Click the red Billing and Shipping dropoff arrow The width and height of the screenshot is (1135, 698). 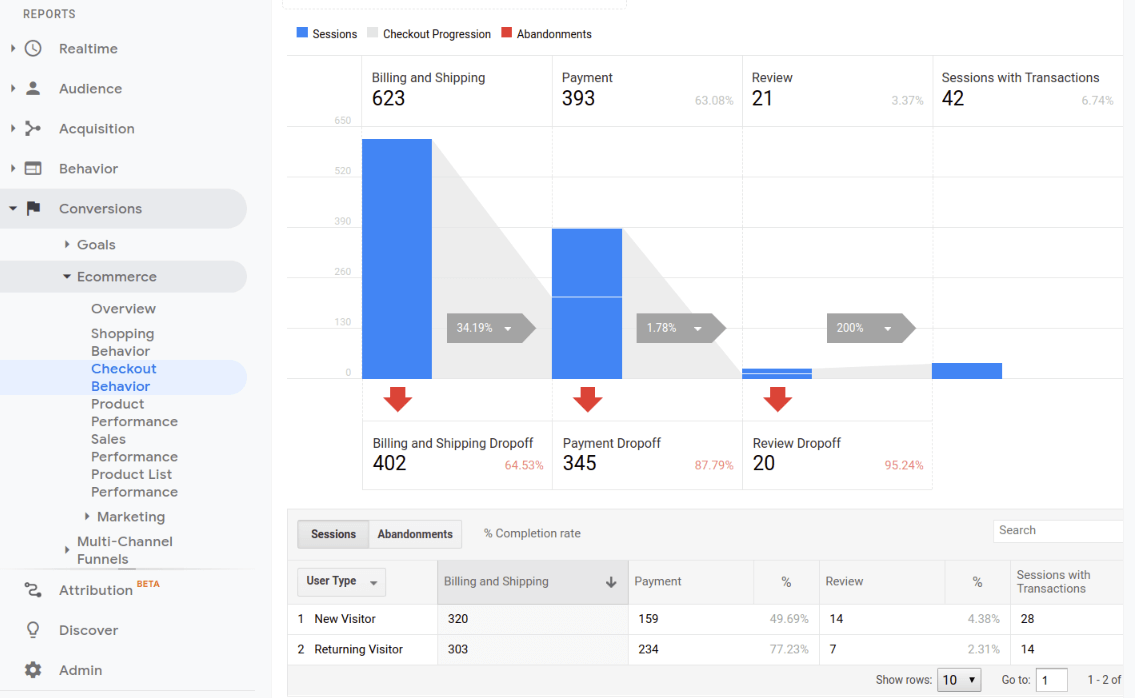(x=397, y=399)
